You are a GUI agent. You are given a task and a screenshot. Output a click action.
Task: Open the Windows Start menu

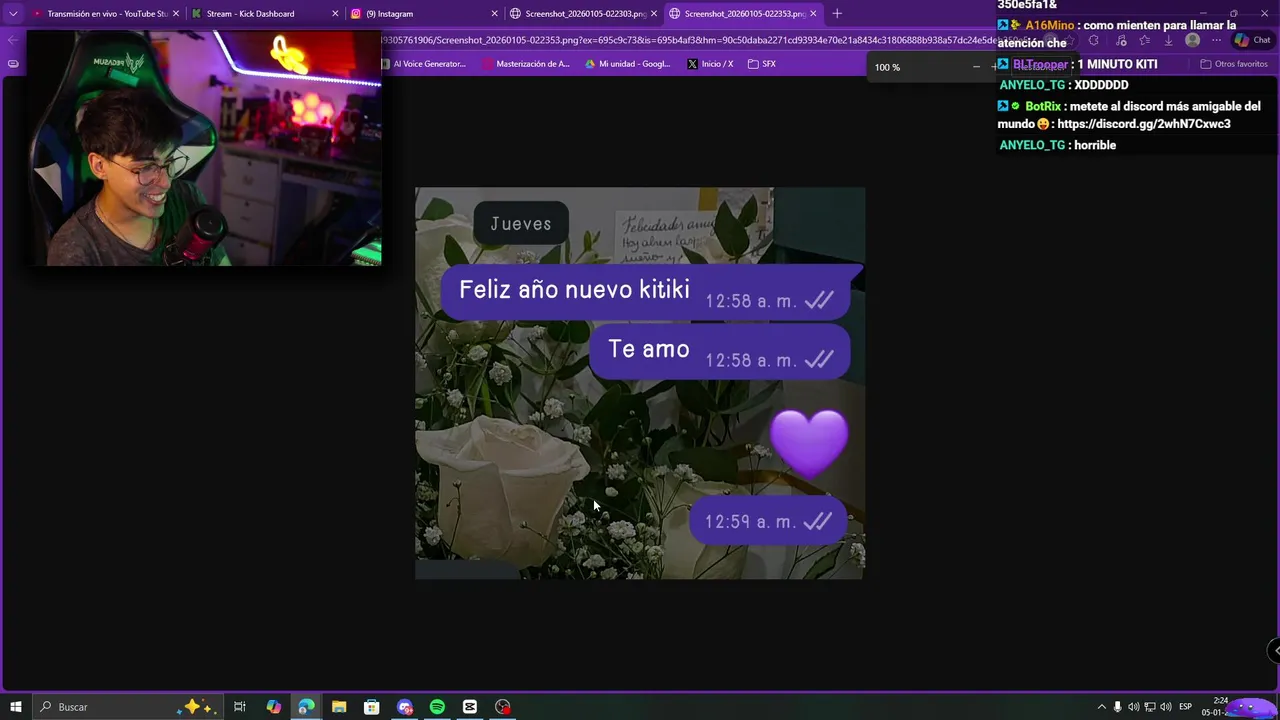pos(15,707)
